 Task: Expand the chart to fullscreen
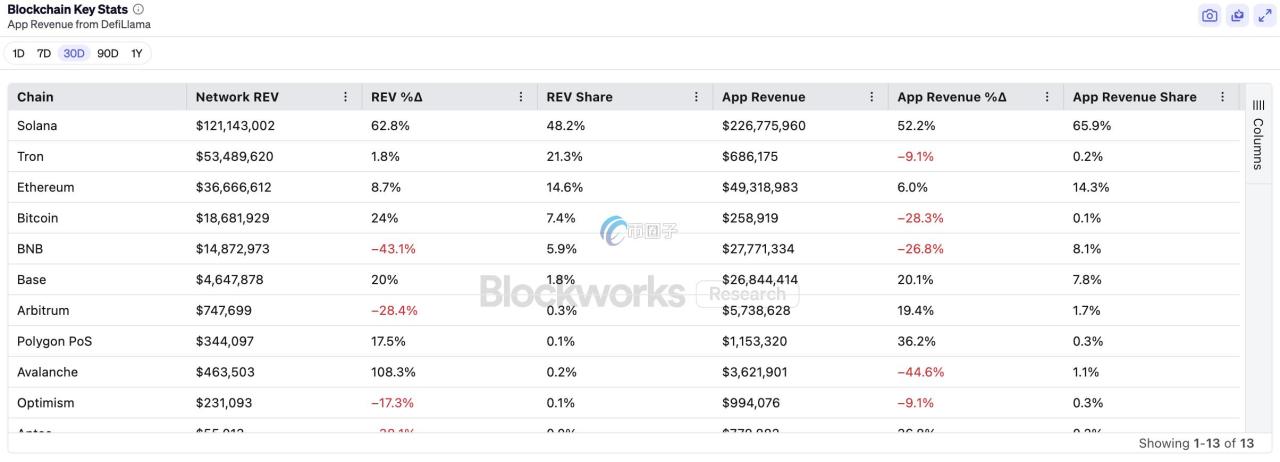(1265, 15)
